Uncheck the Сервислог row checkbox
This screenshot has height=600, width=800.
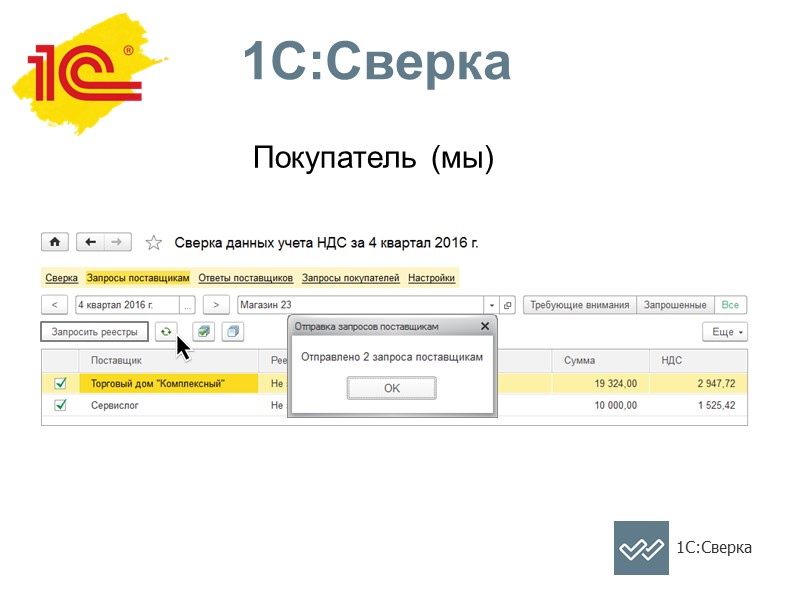coord(60,405)
